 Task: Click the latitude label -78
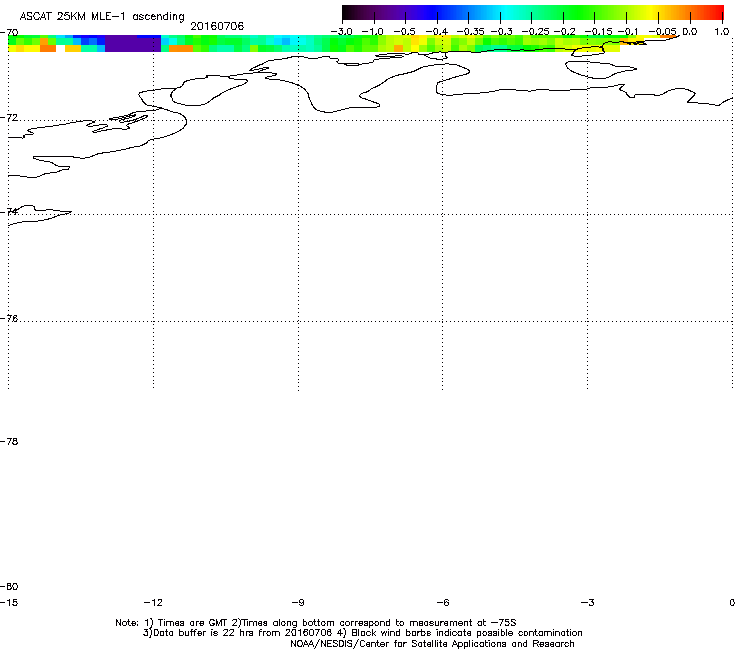[9, 441]
